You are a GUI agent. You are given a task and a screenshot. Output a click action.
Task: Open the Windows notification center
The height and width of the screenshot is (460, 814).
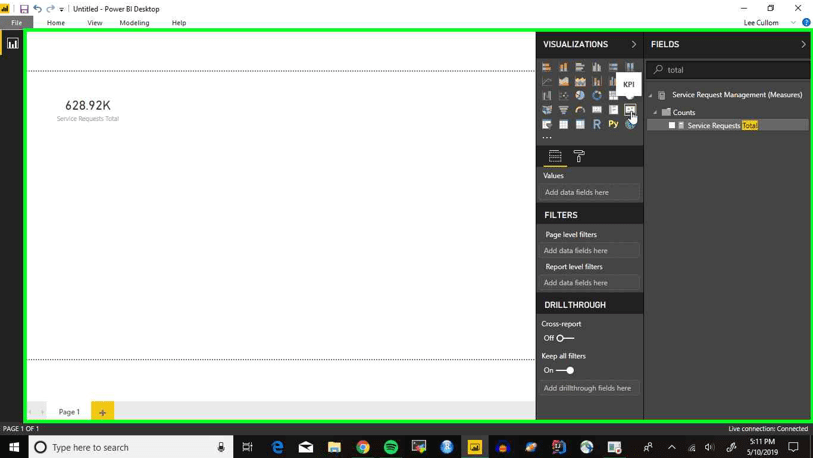coord(793,447)
